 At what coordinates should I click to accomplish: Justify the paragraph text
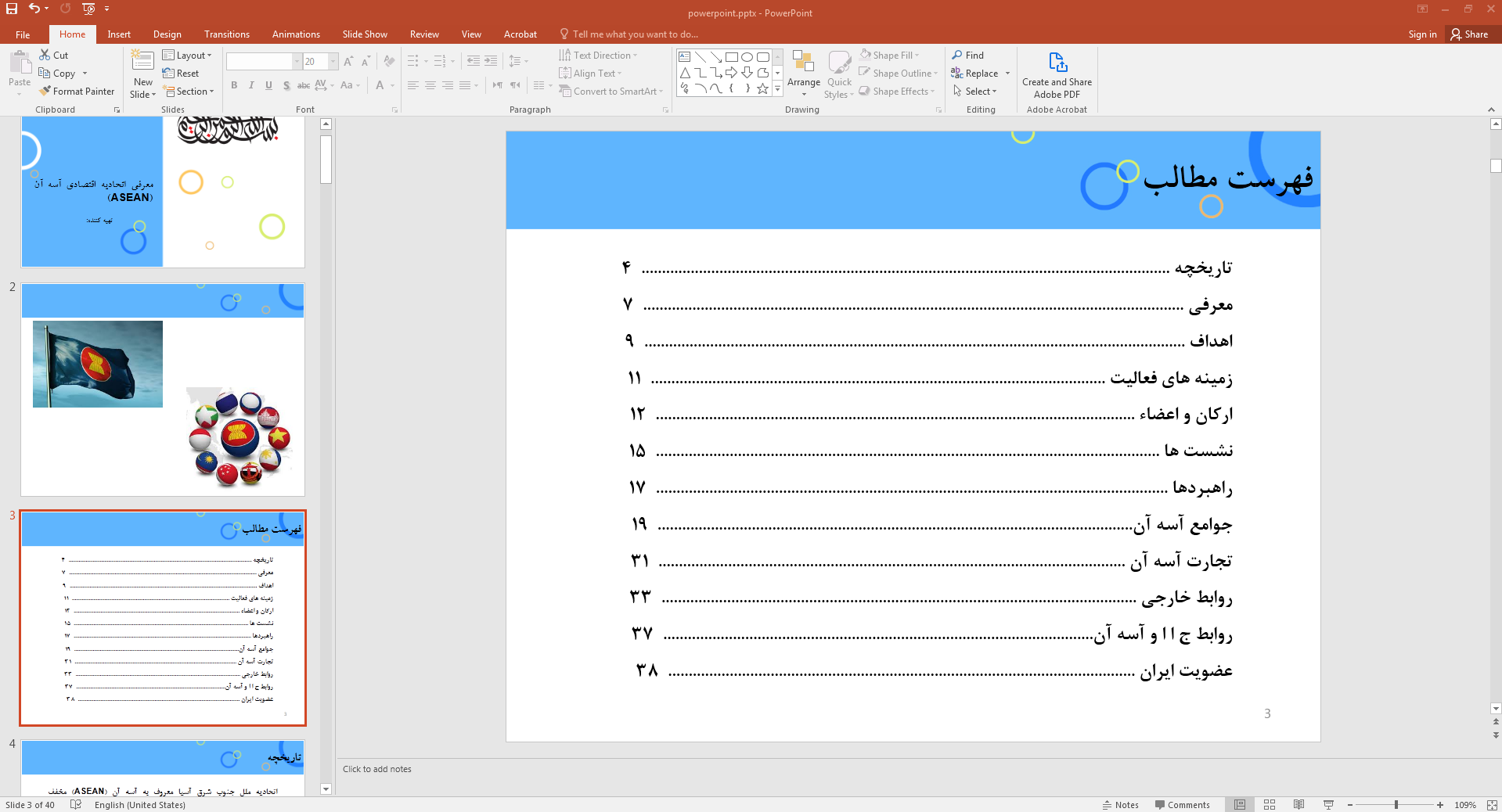(x=465, y=85)
